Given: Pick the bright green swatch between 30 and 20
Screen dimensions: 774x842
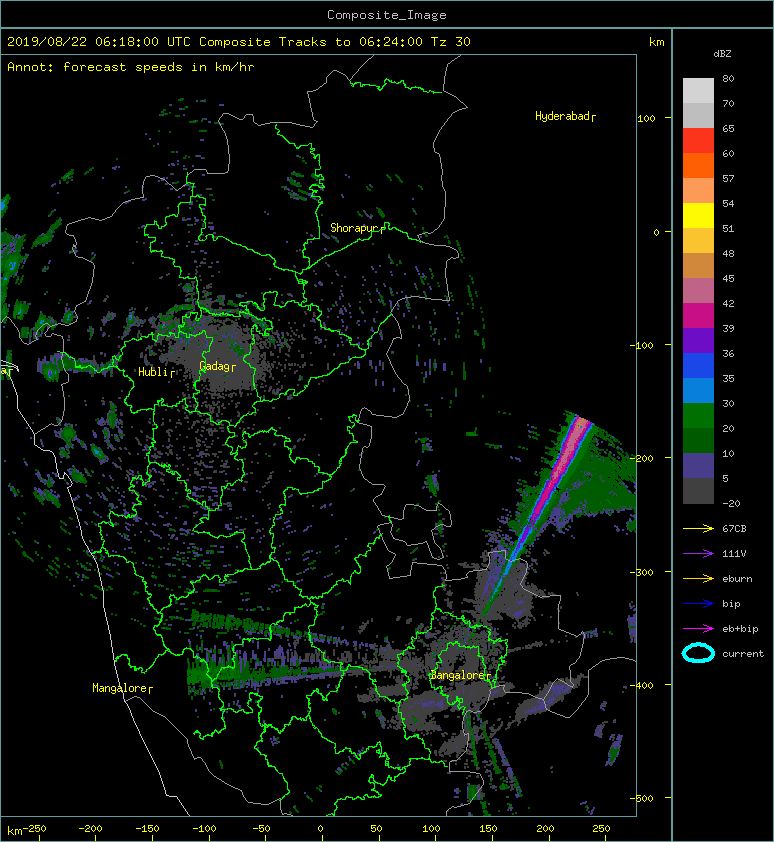Looking at the screenshot, I should coord(698,415).
